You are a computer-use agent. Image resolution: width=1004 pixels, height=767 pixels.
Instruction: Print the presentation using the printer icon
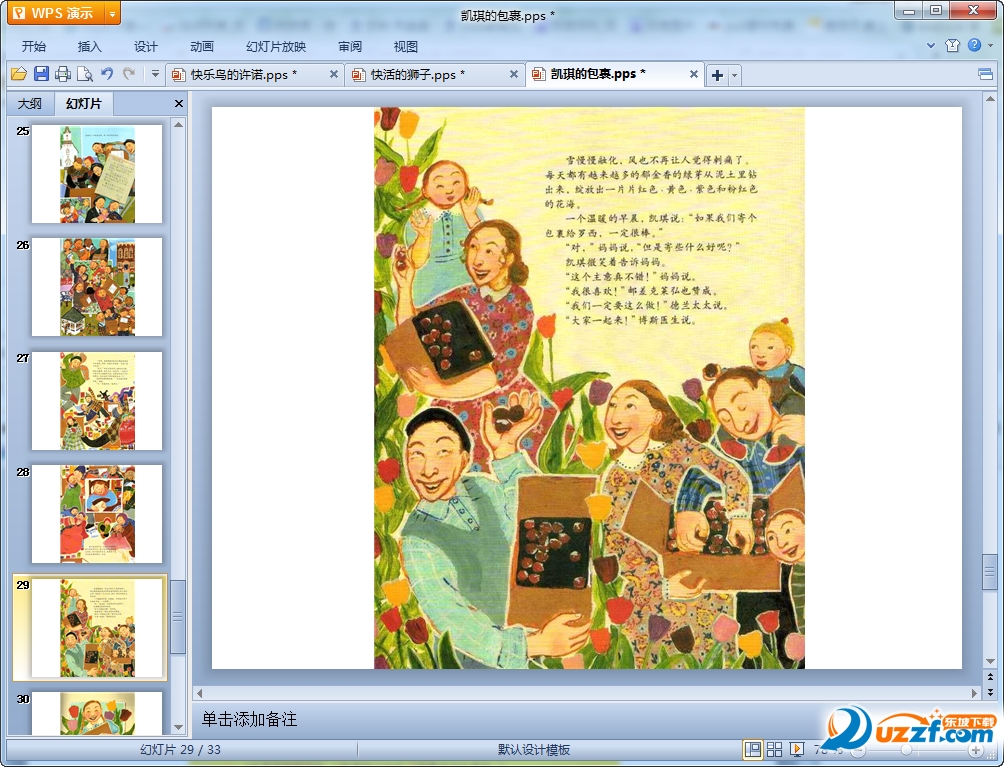63,74
